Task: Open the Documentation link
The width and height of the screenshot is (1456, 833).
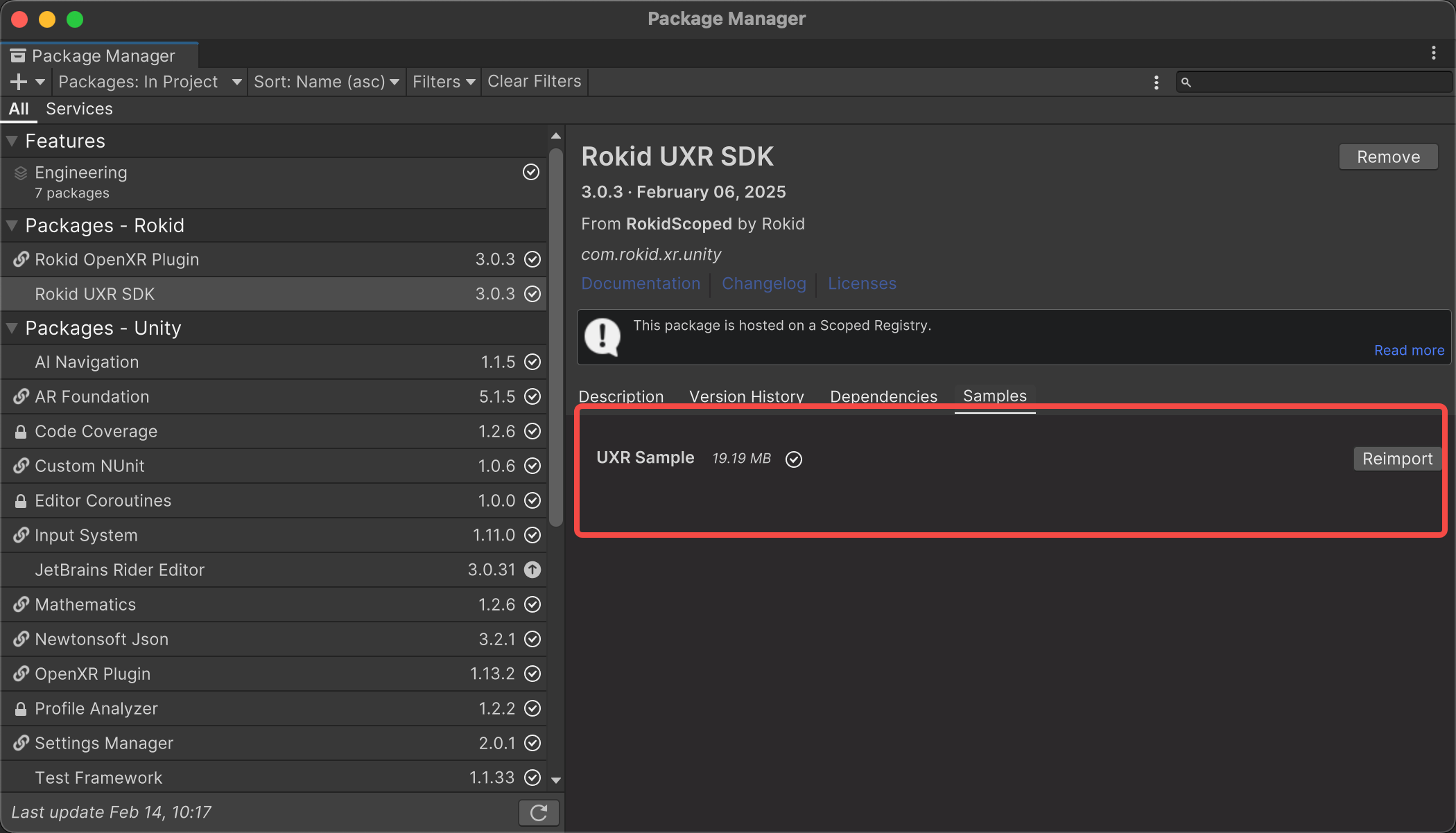Action: pyautogui.click(x=641, y=283)
